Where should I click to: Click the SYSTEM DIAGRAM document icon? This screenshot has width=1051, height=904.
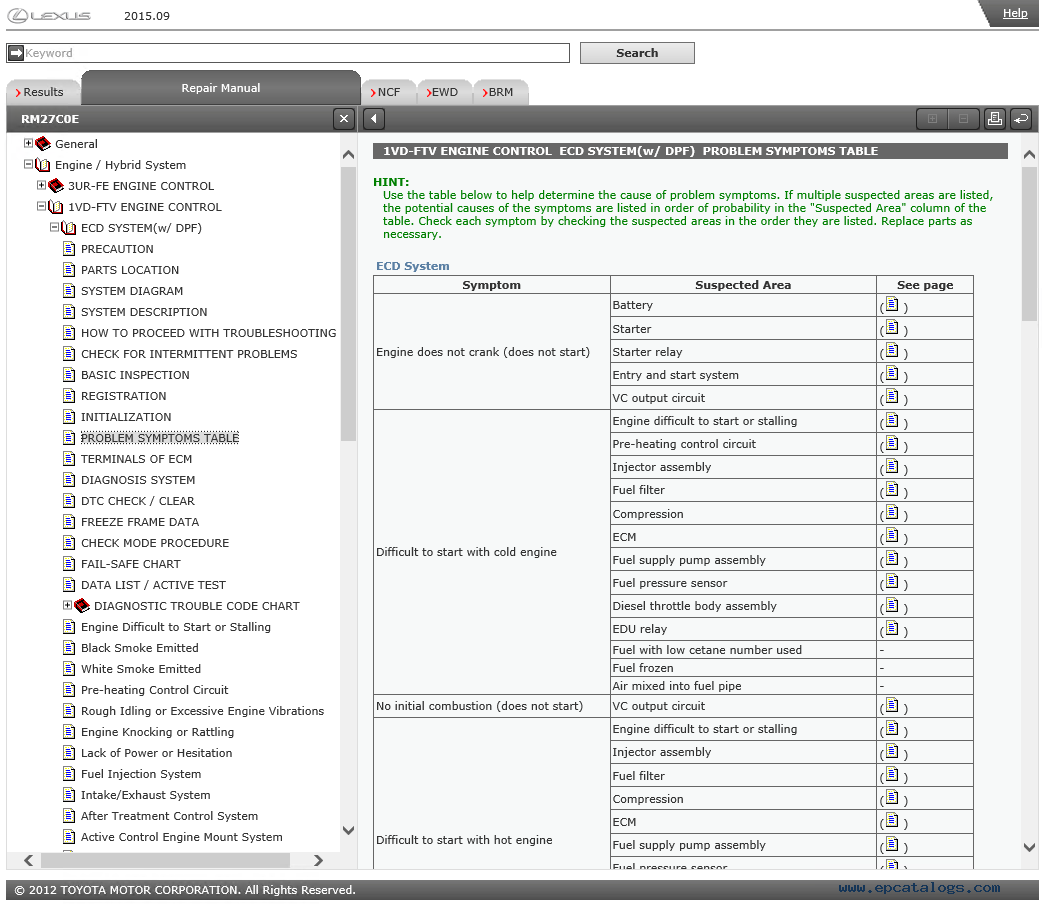[69, 290]
